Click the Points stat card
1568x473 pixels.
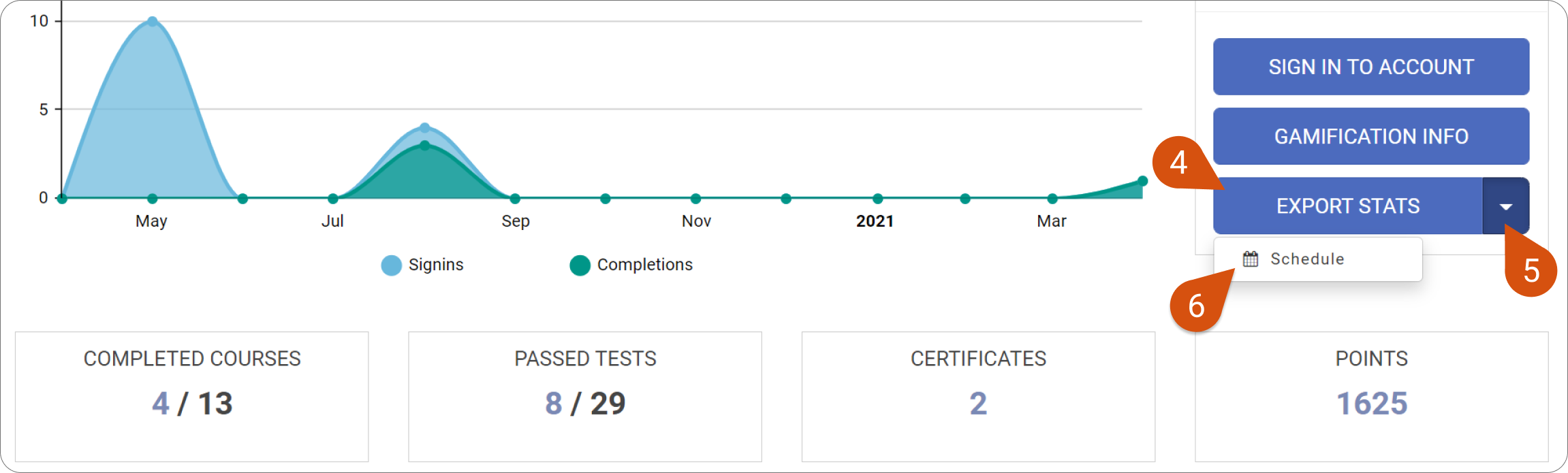[x=1371, y=397]
